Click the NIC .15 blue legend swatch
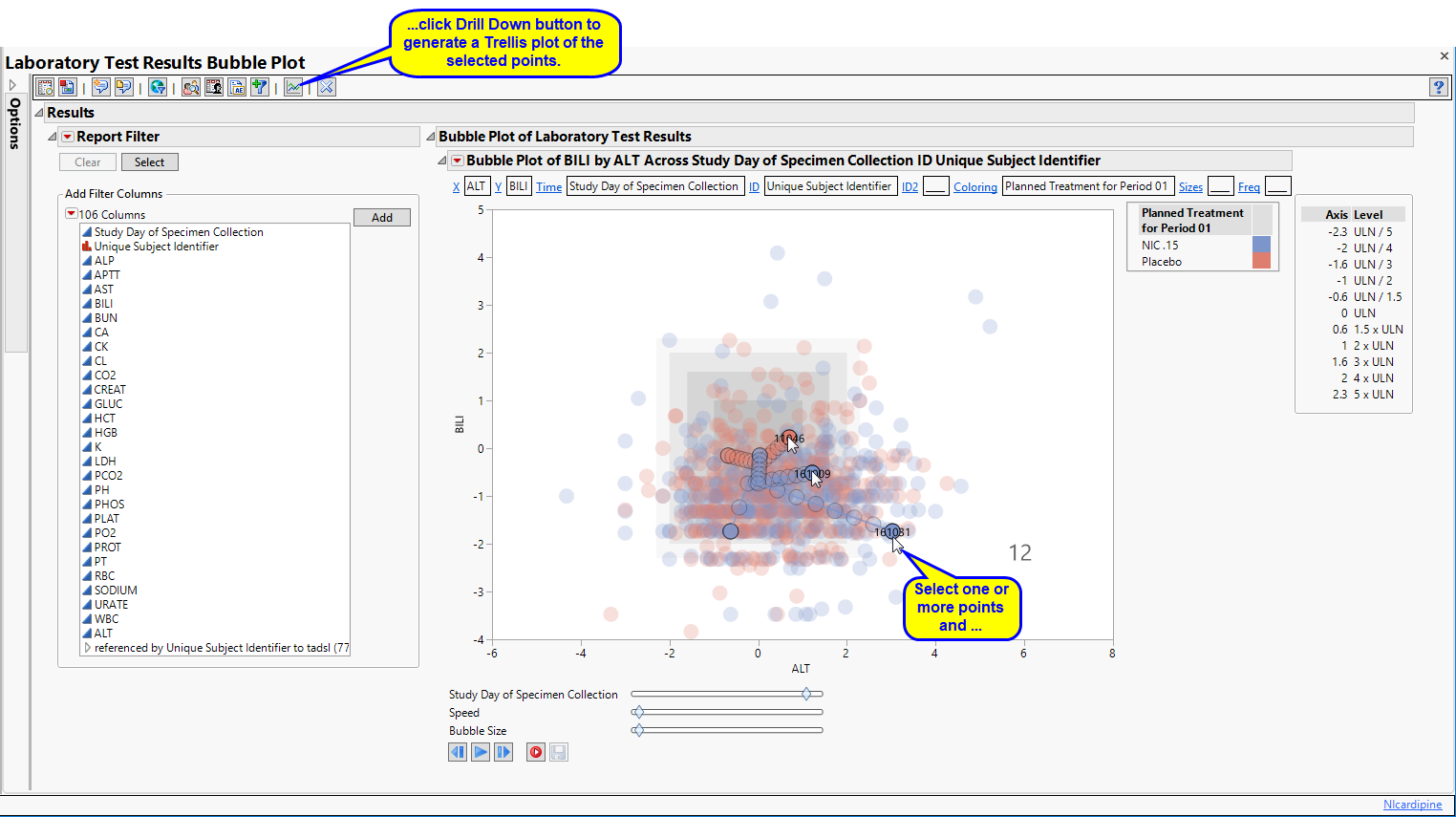 [x=1261, y=245]
